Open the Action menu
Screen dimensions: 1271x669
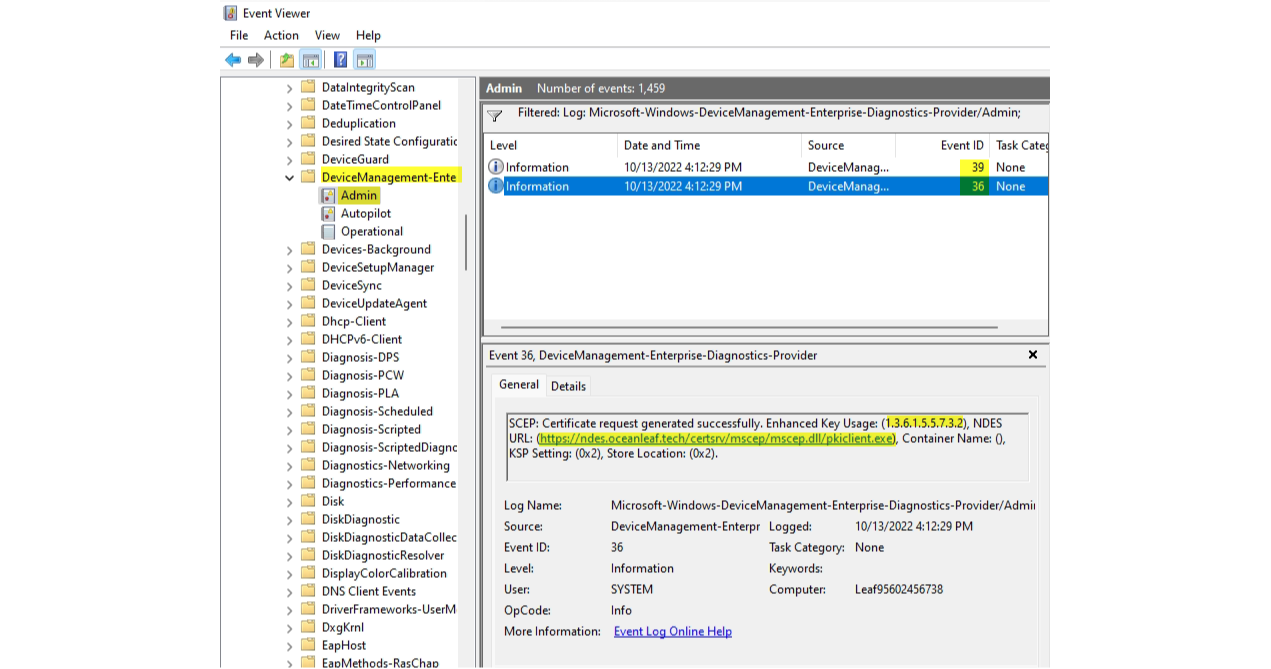tap(280, 35)
